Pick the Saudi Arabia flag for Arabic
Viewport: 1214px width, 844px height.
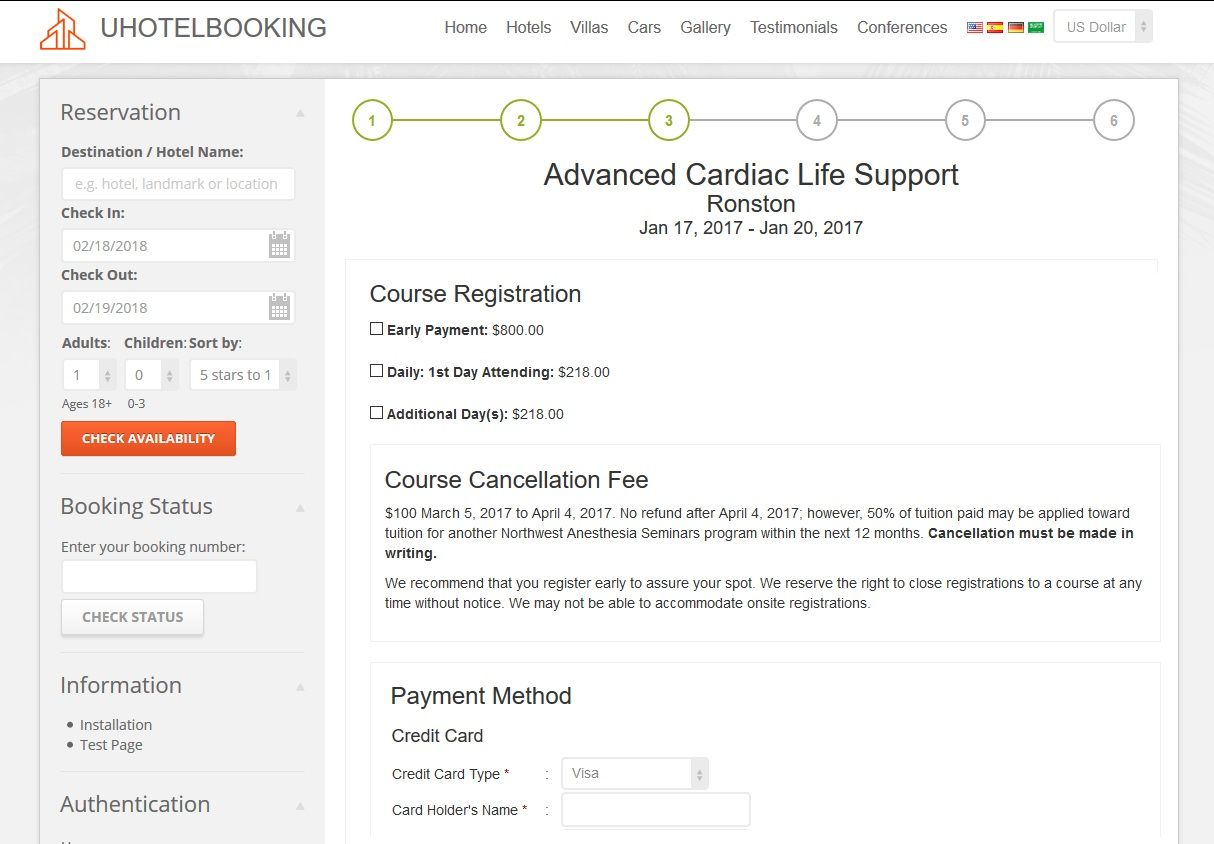[x=1036, y=28]
